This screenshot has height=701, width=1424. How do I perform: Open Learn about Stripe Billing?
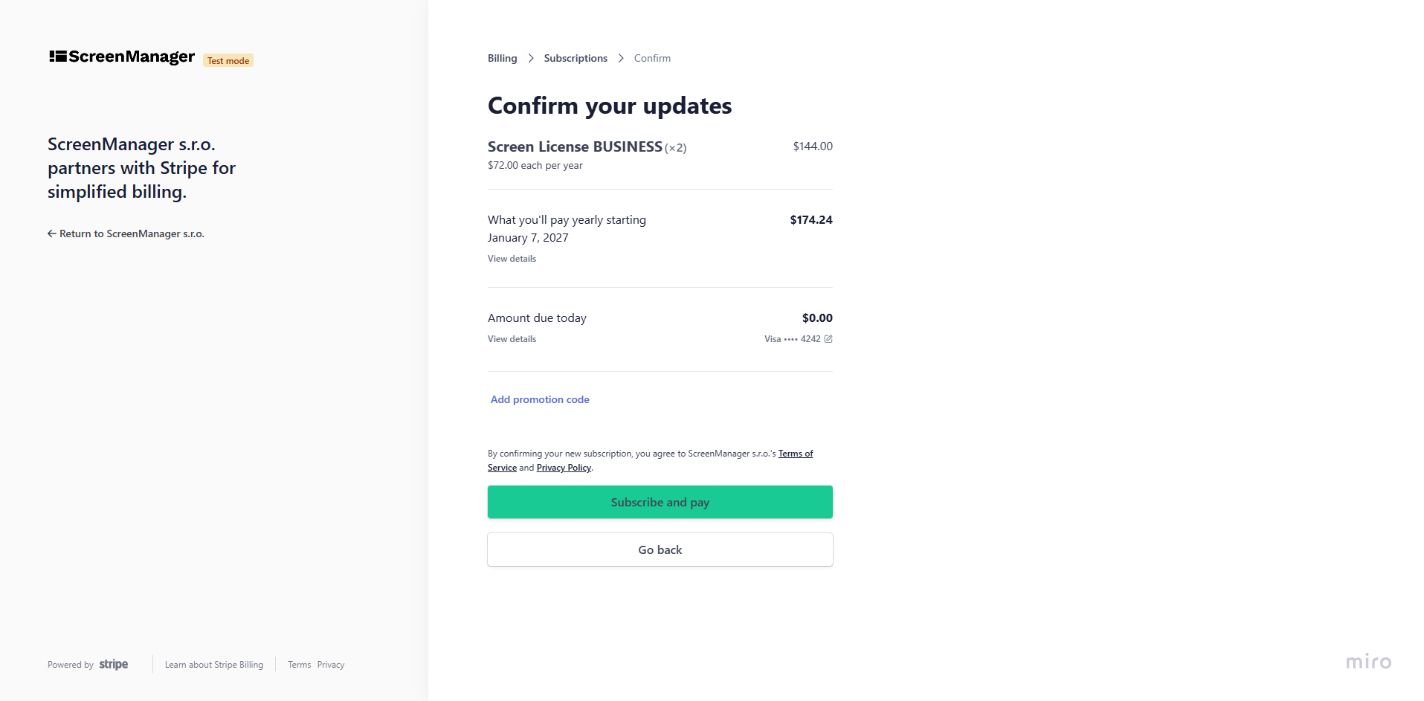pyautogui.click(x=214, y=664)
